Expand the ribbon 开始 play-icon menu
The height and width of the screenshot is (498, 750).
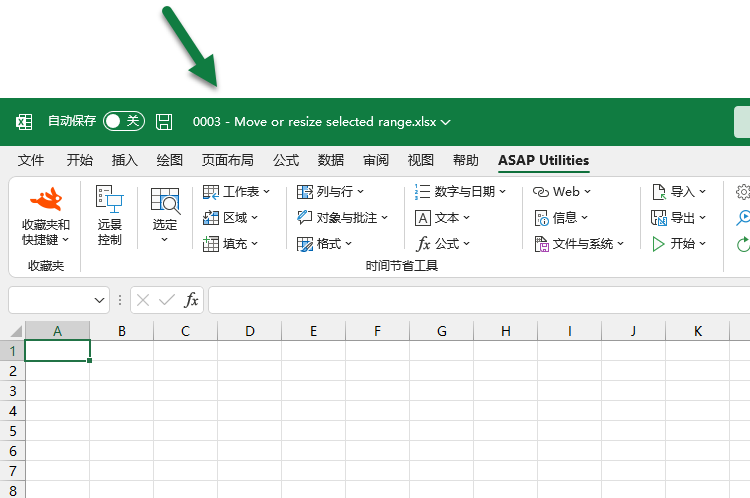pyautogui.click(x=679, y=243)
